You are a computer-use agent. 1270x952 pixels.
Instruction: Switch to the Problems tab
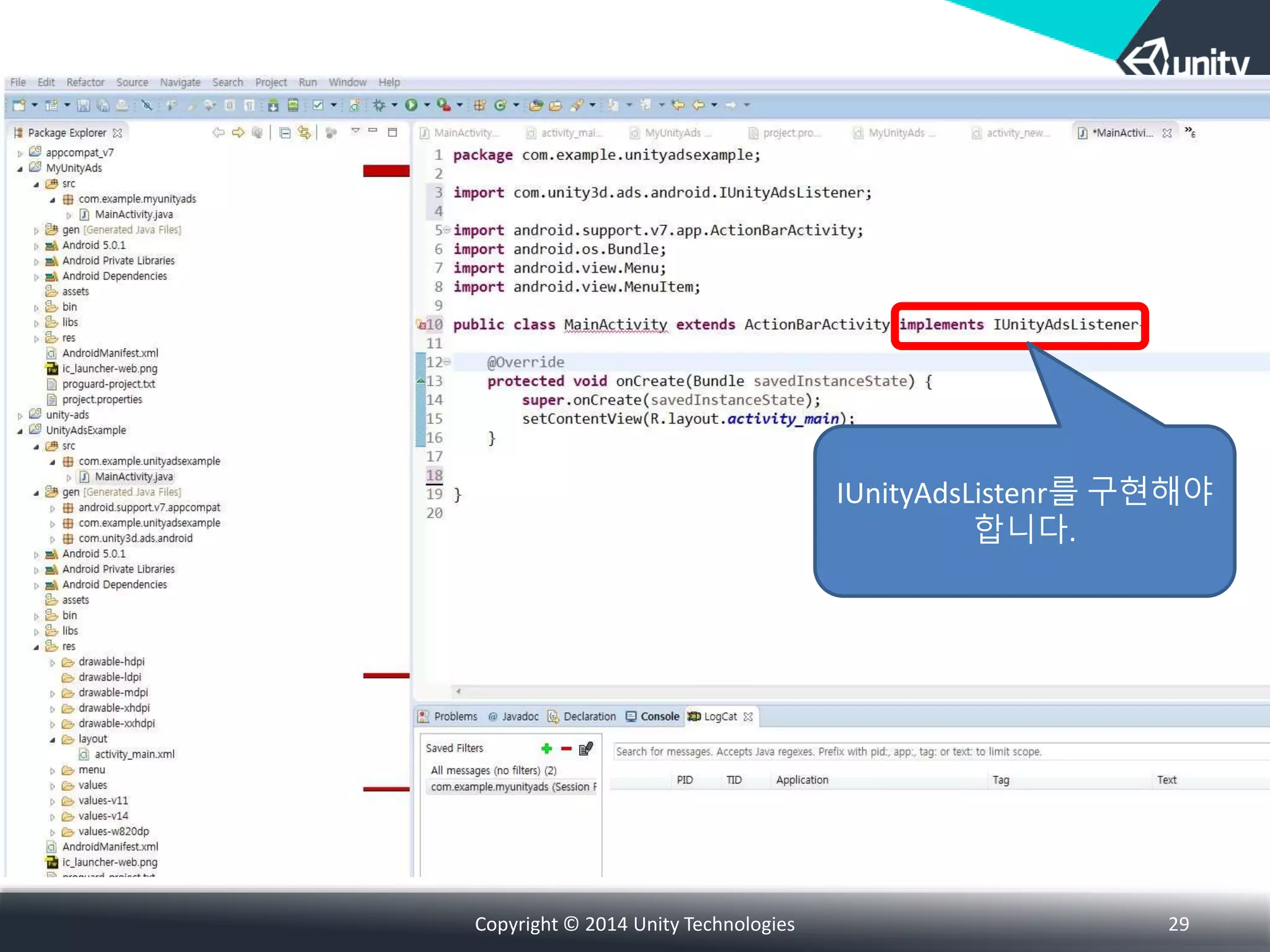click(448, 716)
